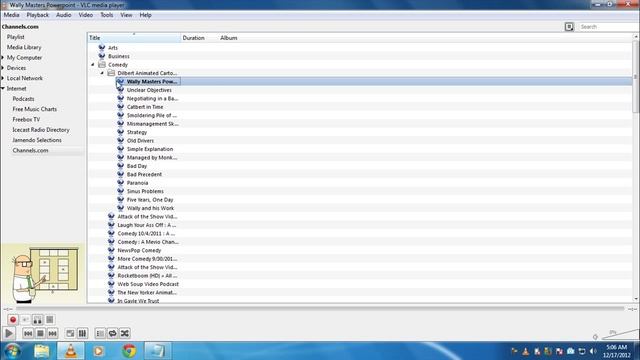Collapse the Dilbert Animated Cartoons folder

[102, 73]
